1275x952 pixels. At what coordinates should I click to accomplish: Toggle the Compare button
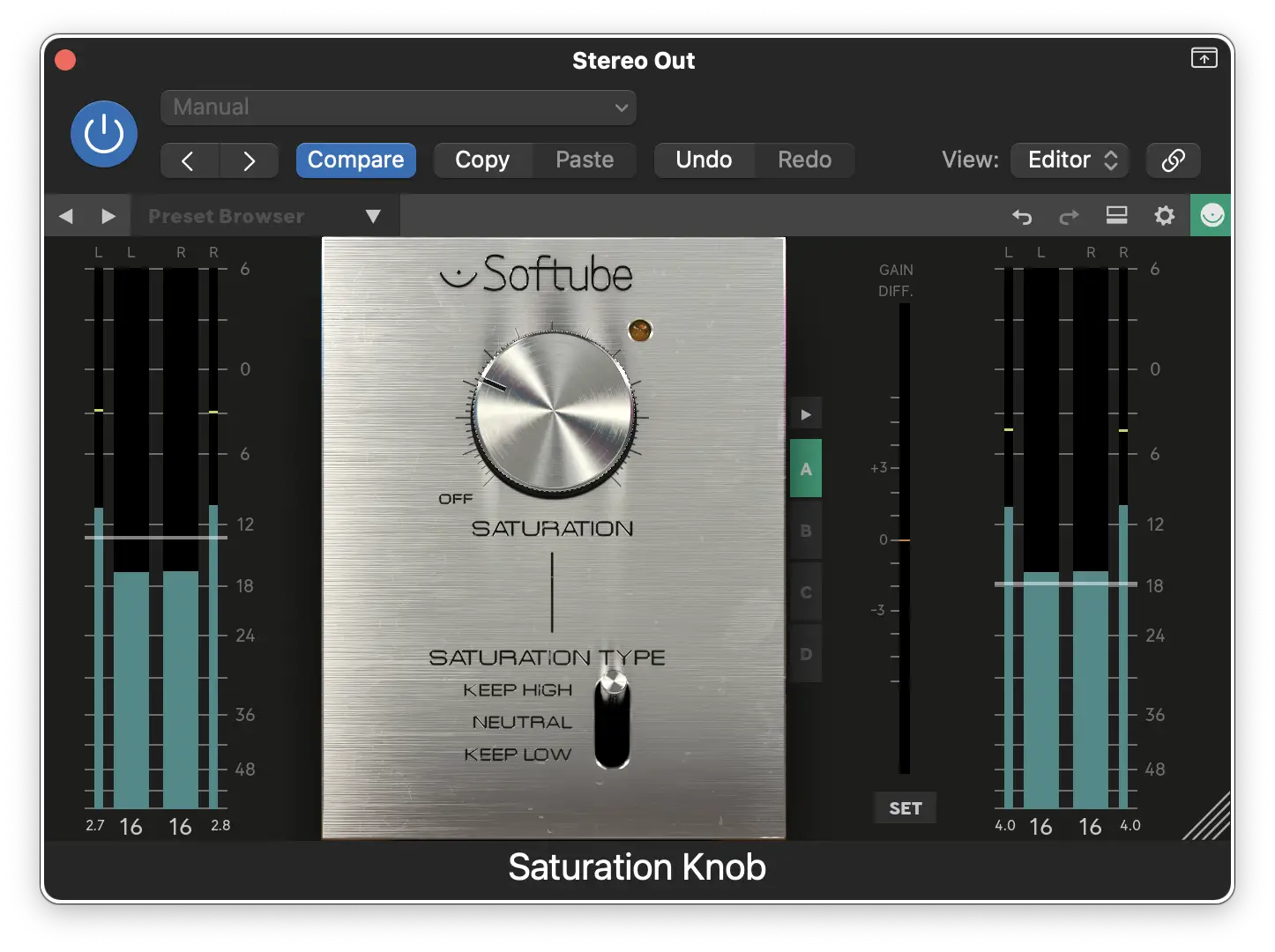355,160
